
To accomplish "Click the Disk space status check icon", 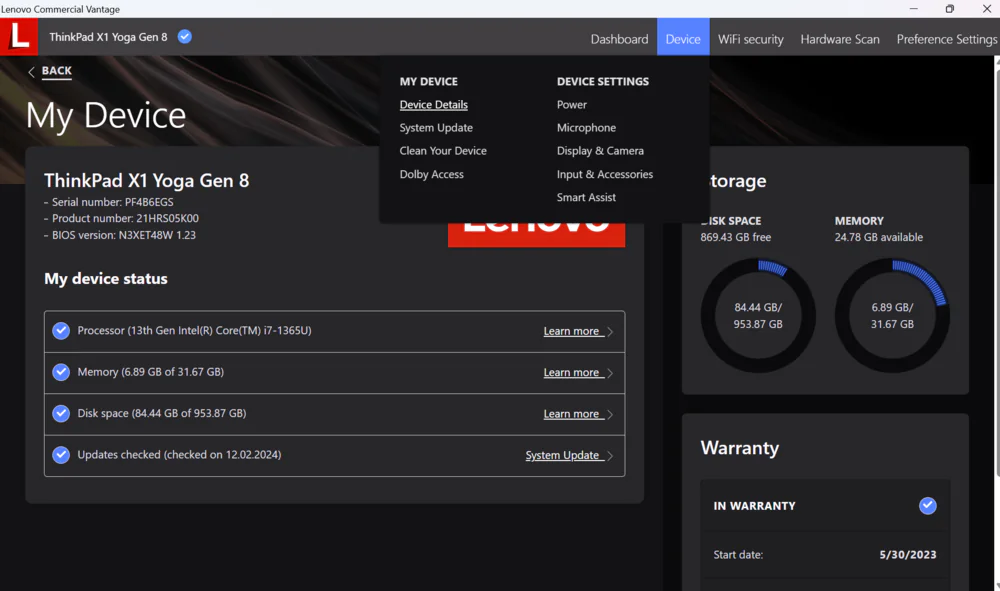I will click(x=61, y=414).
